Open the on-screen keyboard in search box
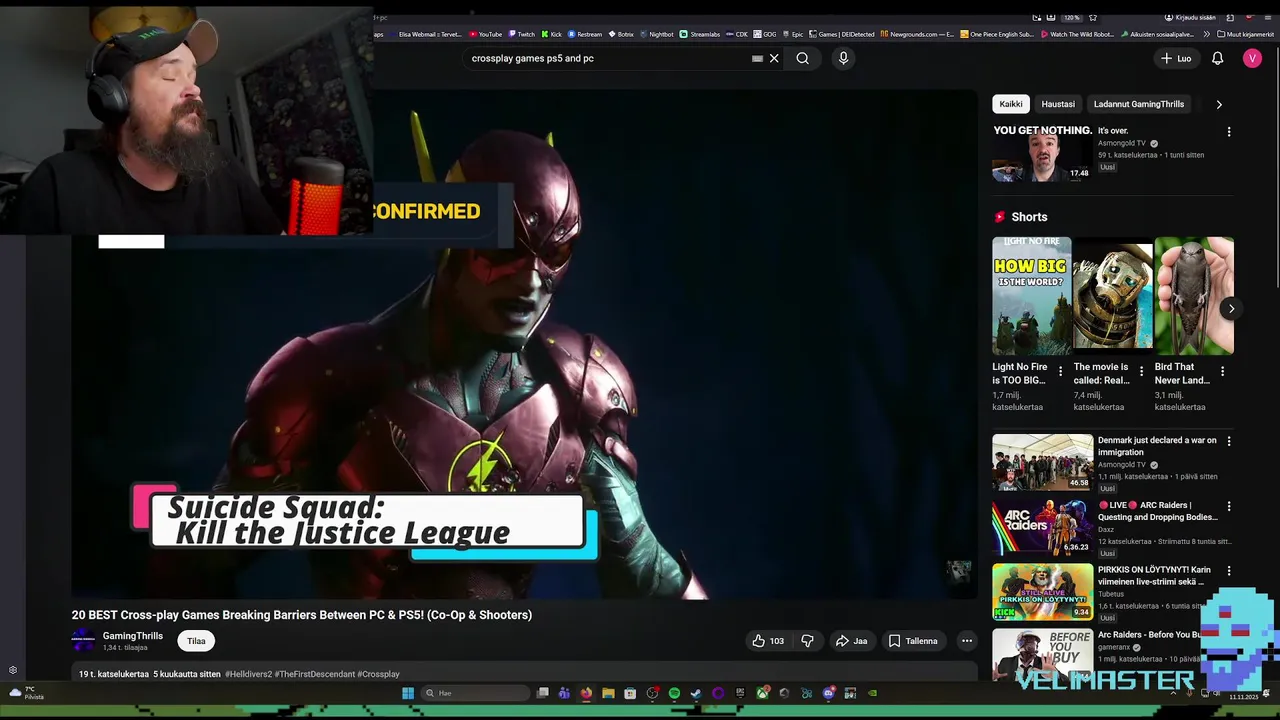The width and height of the screenshot is (1280, 720). [x=757, y=58]
